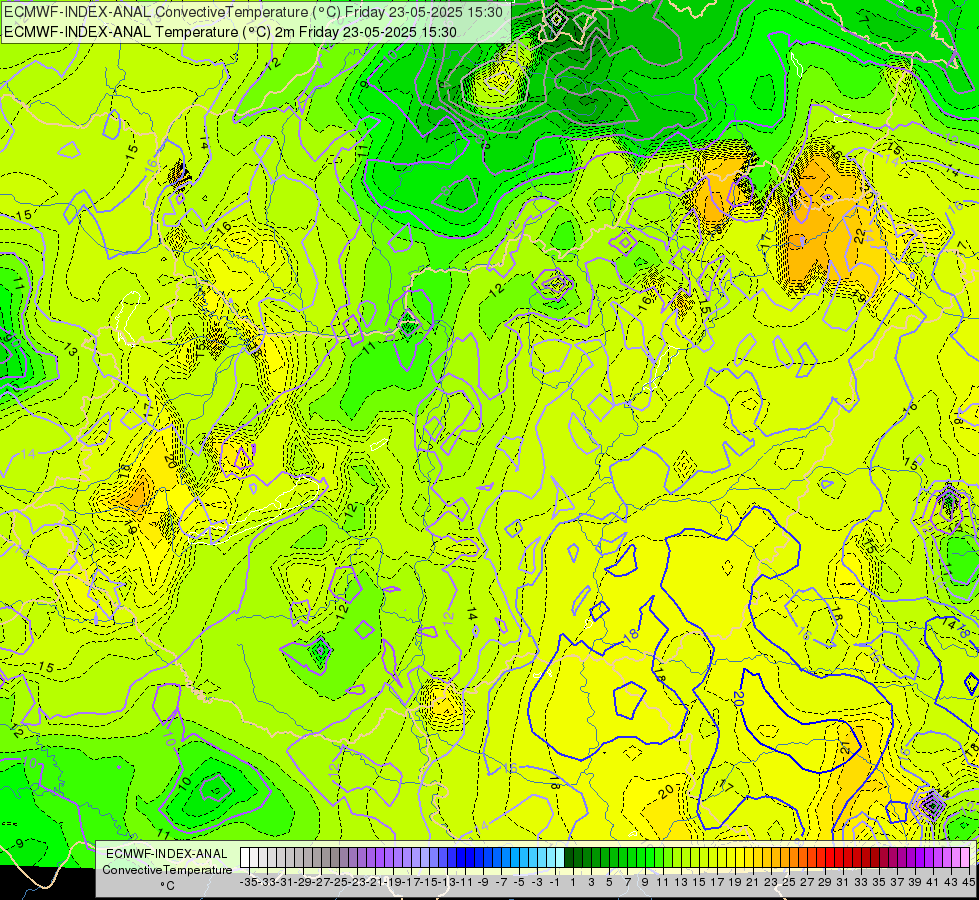Select the blue swatch above legend value -11
This screenshot has height=900, width=979.
[x=461, y=857]
